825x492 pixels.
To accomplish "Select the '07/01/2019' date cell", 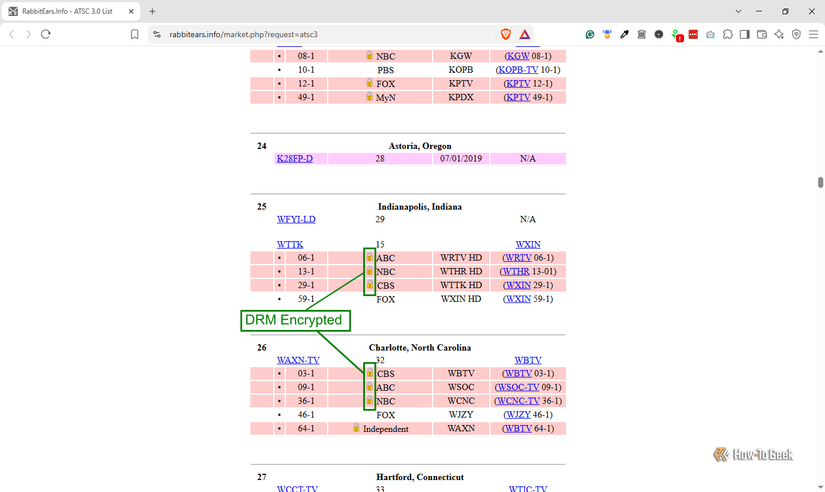I will [x=461, y=158].
